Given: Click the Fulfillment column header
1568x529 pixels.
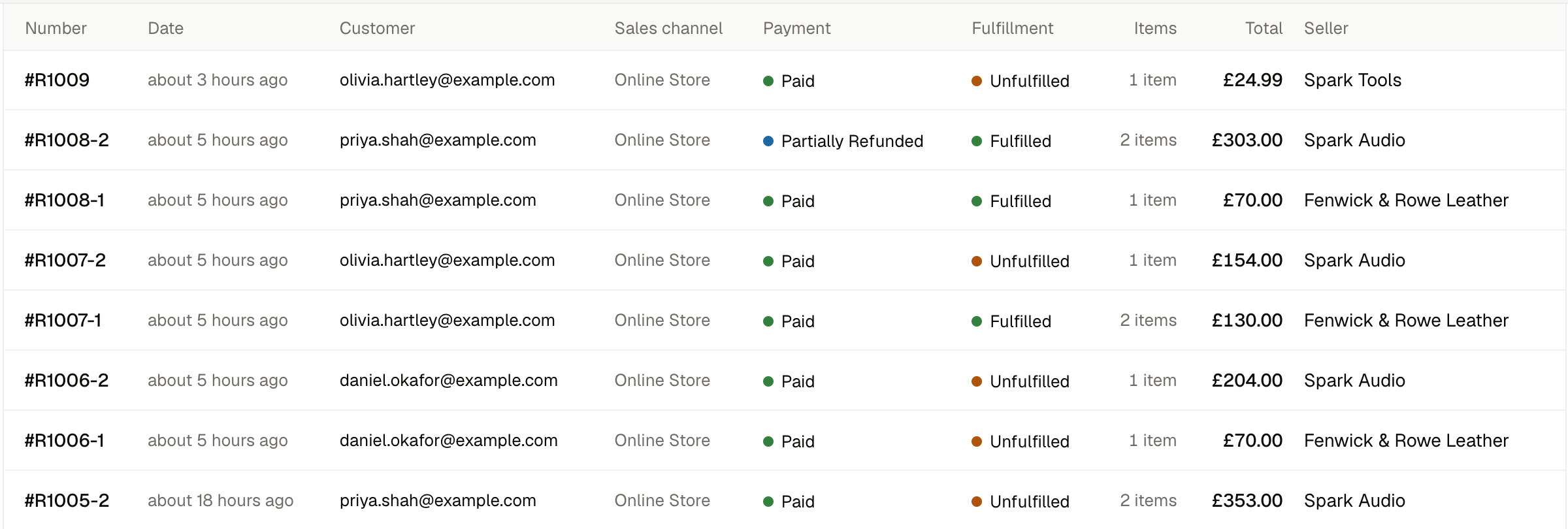Looking at the screenshot, I should (1013, 28).
